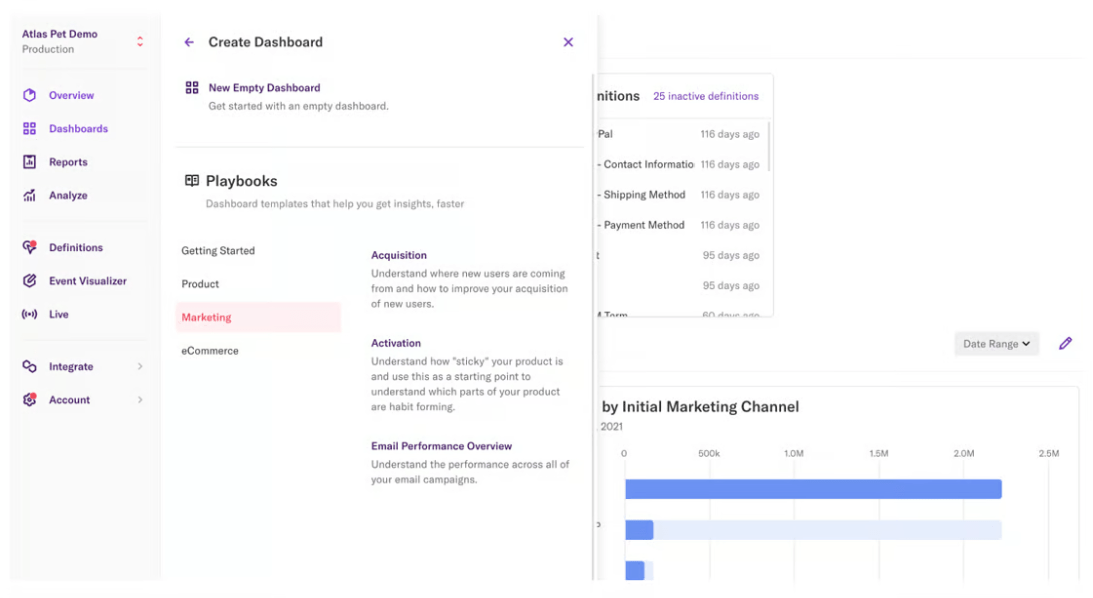
Task: Click the Definitions heart icon
Action: pyautogui.click(x=29, y=247)
